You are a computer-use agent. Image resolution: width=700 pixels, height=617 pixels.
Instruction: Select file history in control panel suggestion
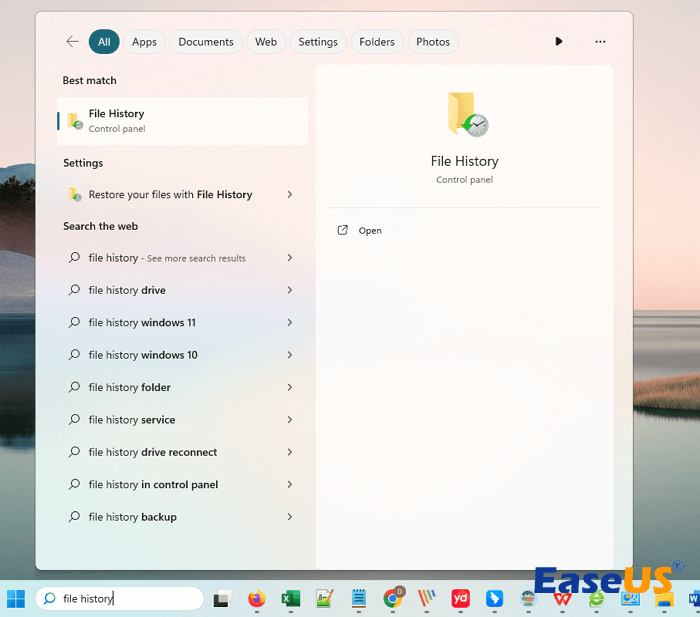[153, 485]
